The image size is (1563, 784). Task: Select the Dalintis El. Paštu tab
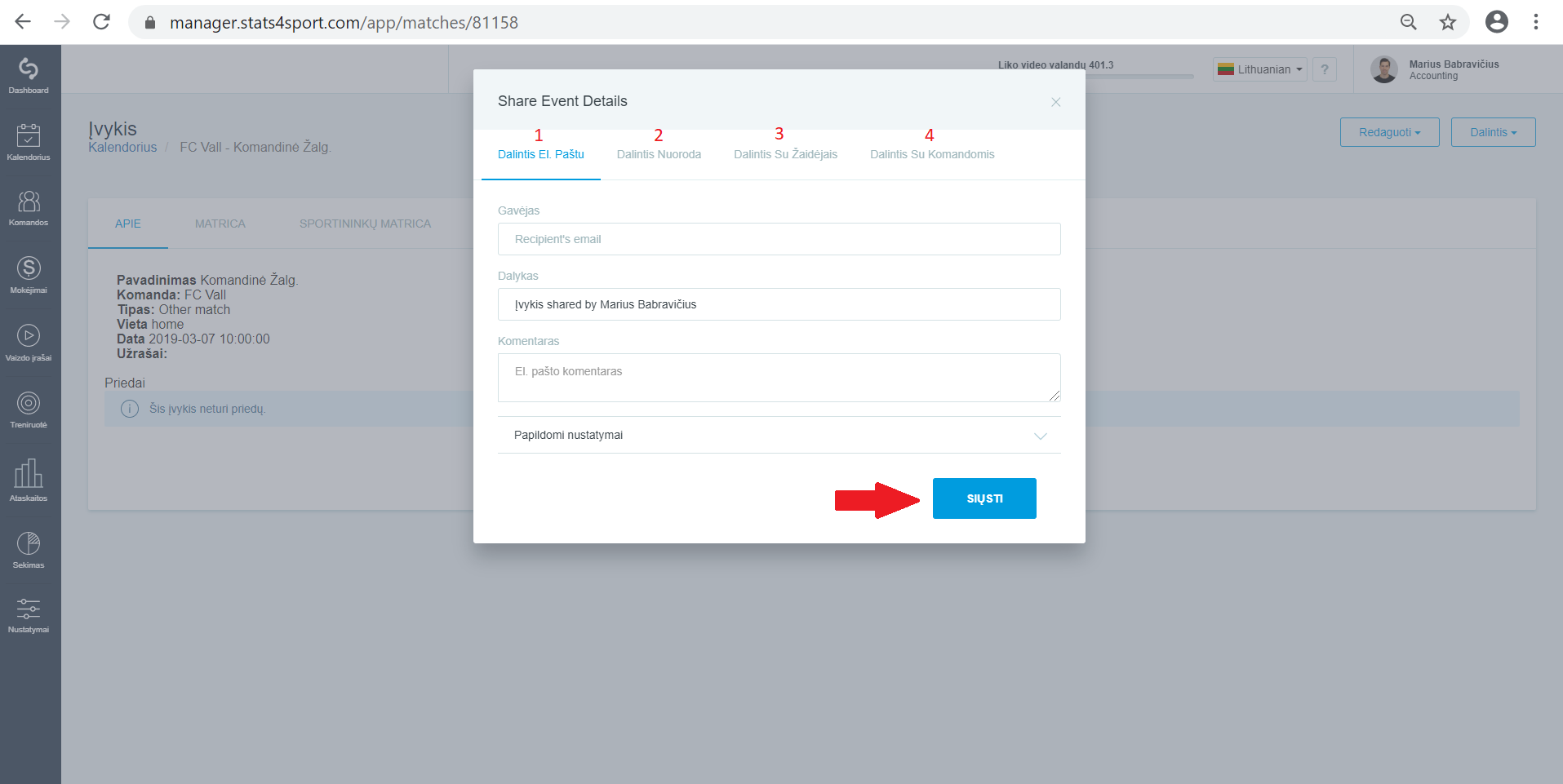click(541, 154)
